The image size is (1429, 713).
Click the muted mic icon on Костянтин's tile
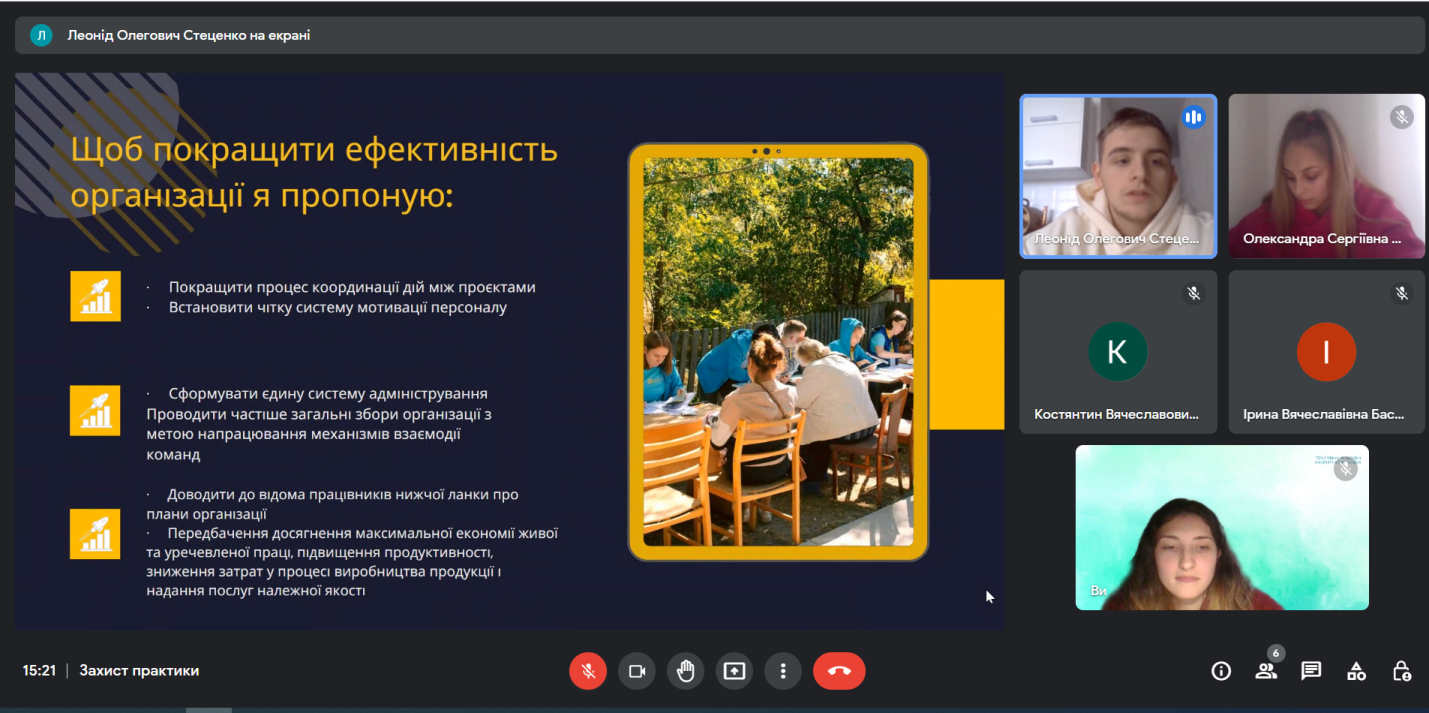pyautogui.click(x=1193, y=294)
